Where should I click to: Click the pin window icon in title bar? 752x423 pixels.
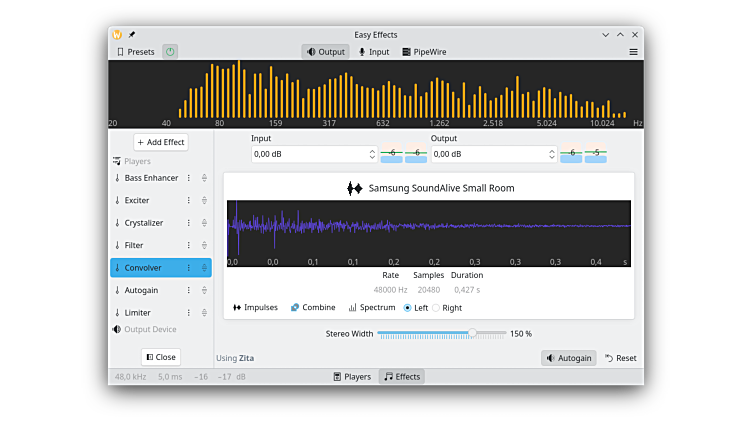(x=132, y=35)
